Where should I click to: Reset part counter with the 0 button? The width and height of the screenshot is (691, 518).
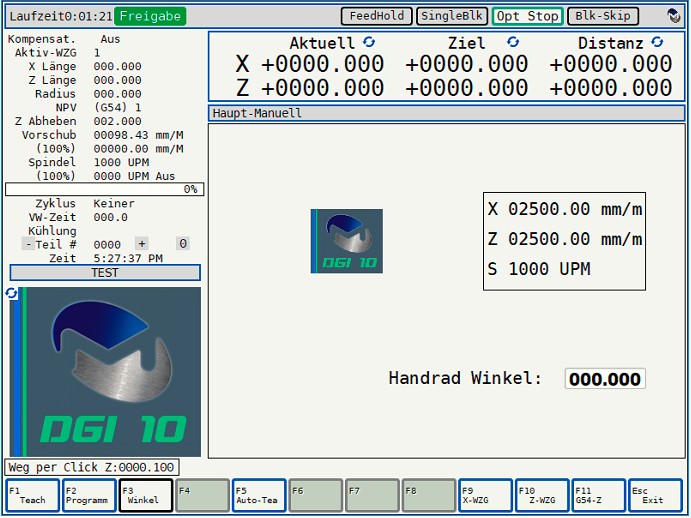tap(183, 243)
